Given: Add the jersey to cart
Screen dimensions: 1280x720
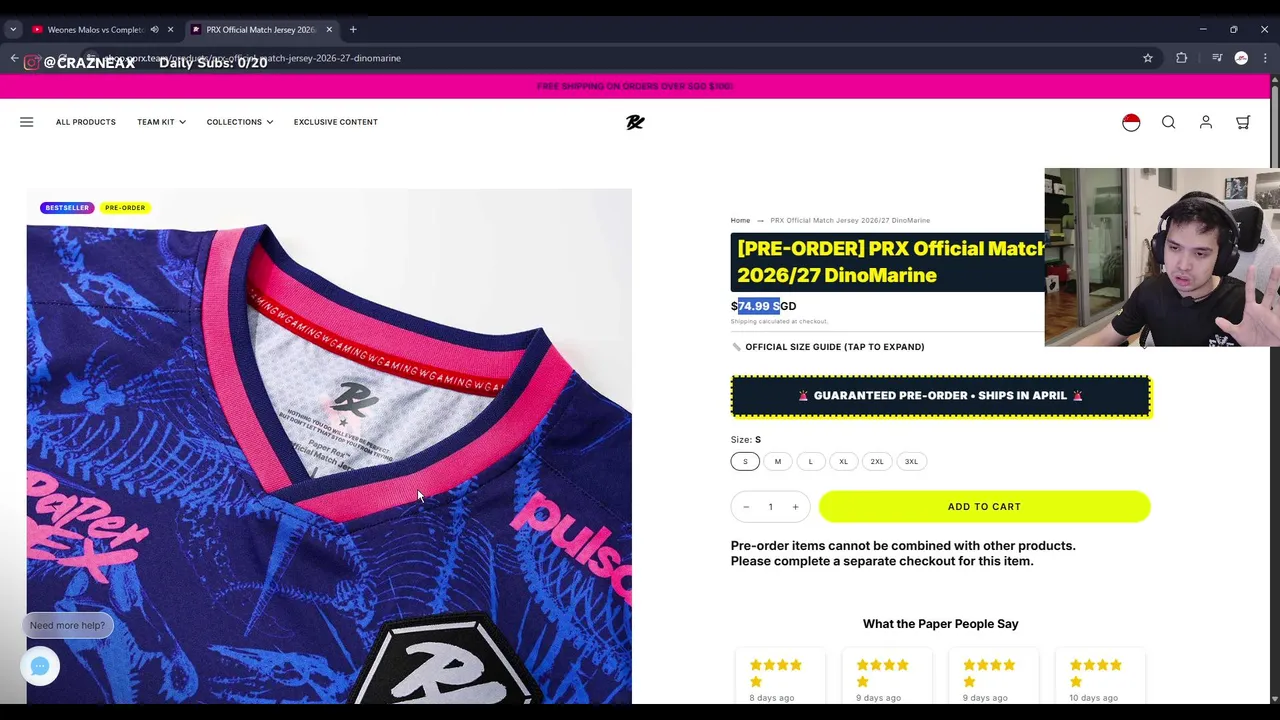Looking at the screenshot, I should tap(984, 506).
